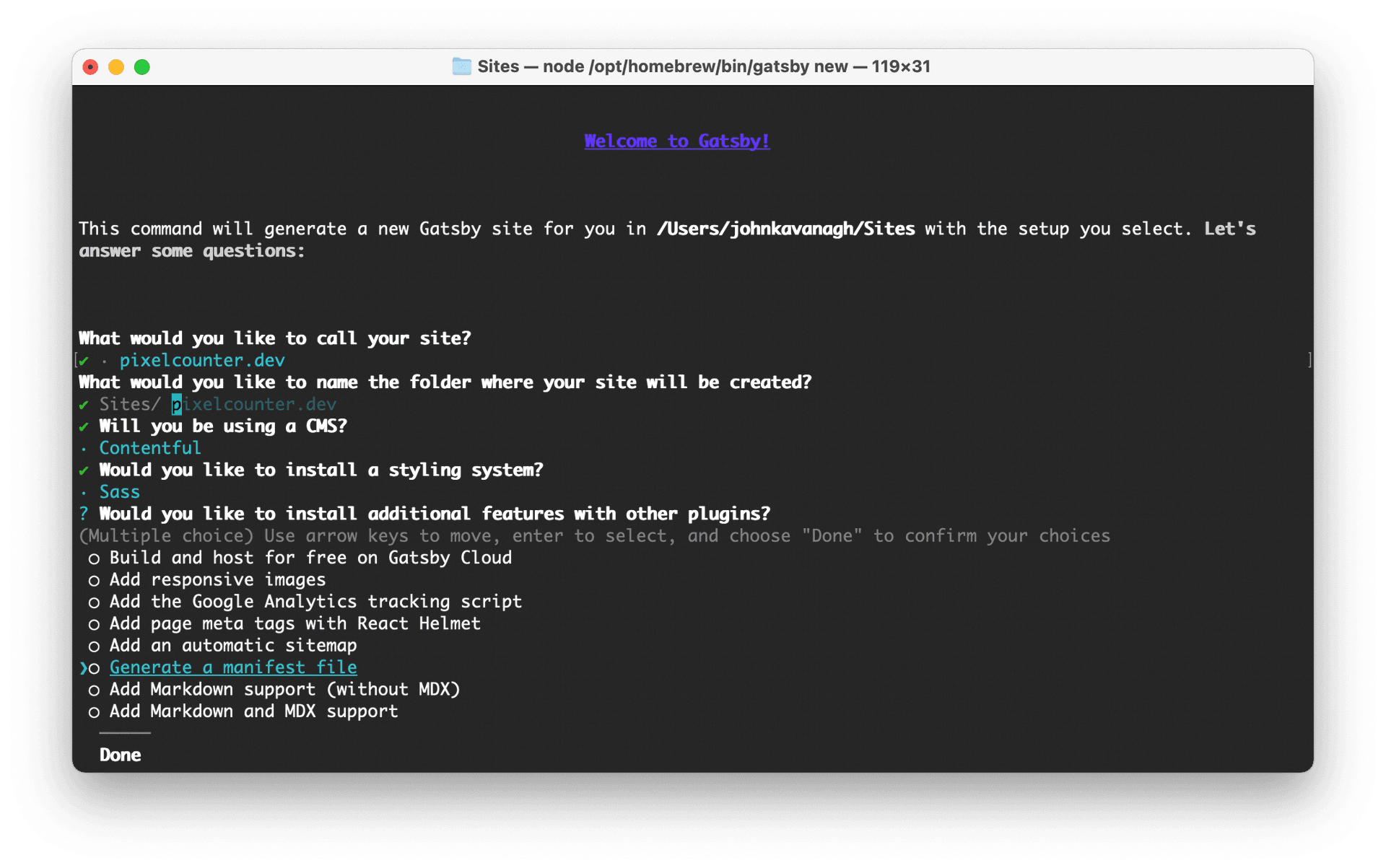The width and height of the screenshot is (1386, 868).
Task: Click the Sass styling answer
Action: [x=119, y=492]
